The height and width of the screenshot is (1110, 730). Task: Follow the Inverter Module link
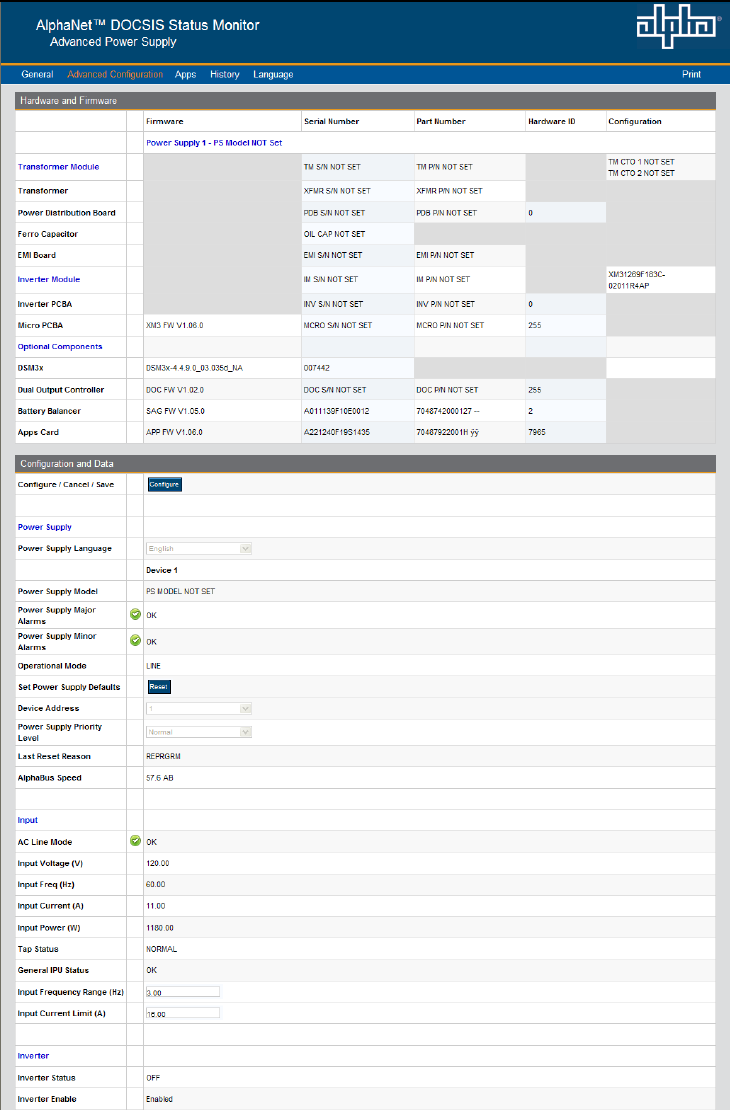[x=49, y=280]
